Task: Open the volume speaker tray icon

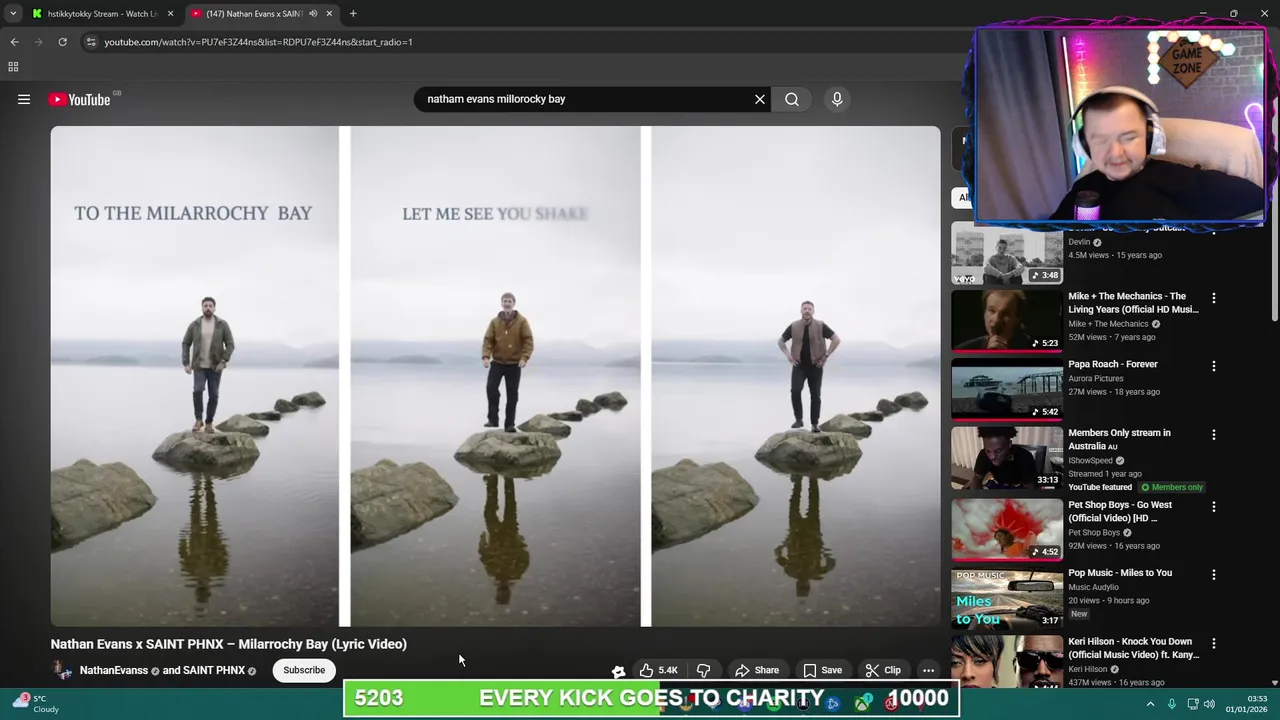Action: tap(1210, 704)
